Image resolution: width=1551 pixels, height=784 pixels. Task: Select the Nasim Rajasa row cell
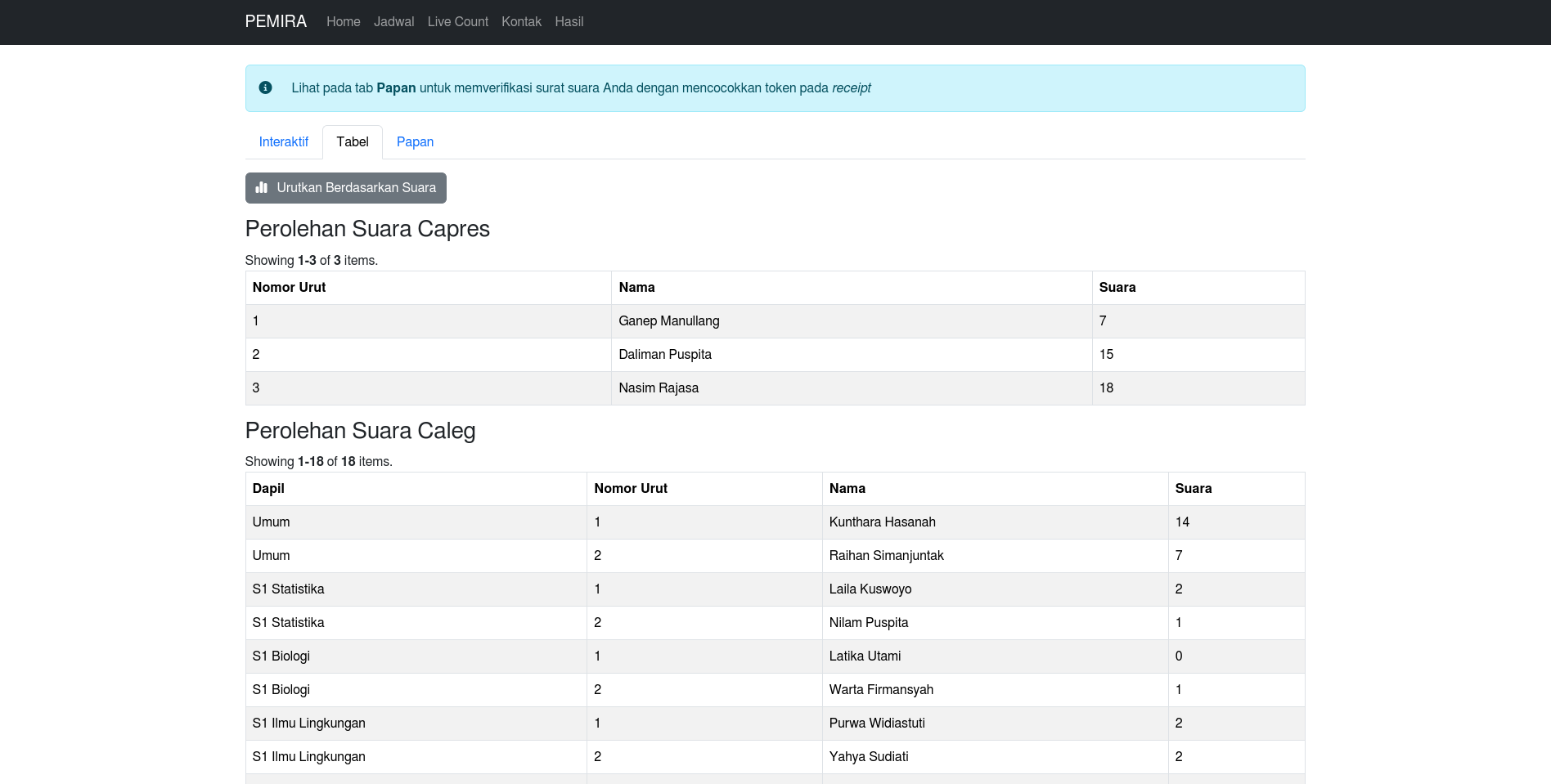[658, 388]
